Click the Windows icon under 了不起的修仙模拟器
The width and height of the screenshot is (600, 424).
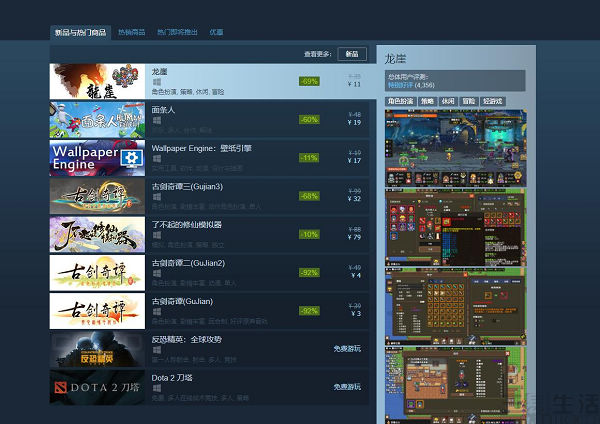(x=157, y=235)
